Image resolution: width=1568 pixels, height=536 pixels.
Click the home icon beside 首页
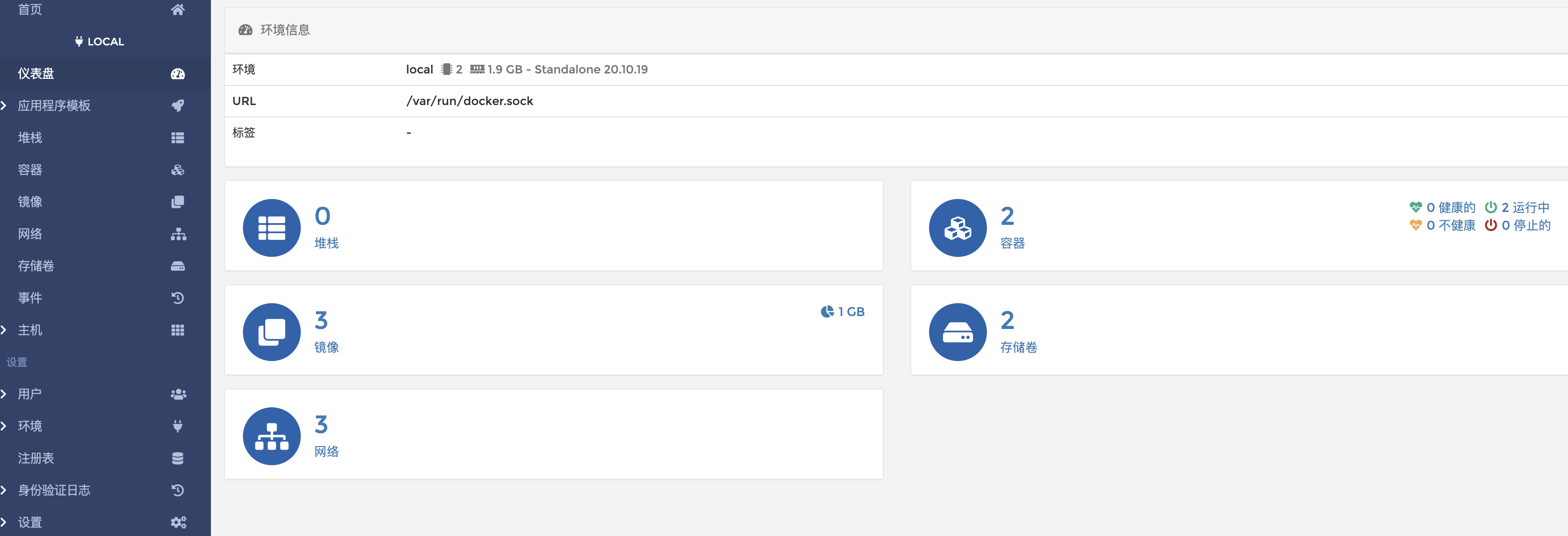pos(177,9)
